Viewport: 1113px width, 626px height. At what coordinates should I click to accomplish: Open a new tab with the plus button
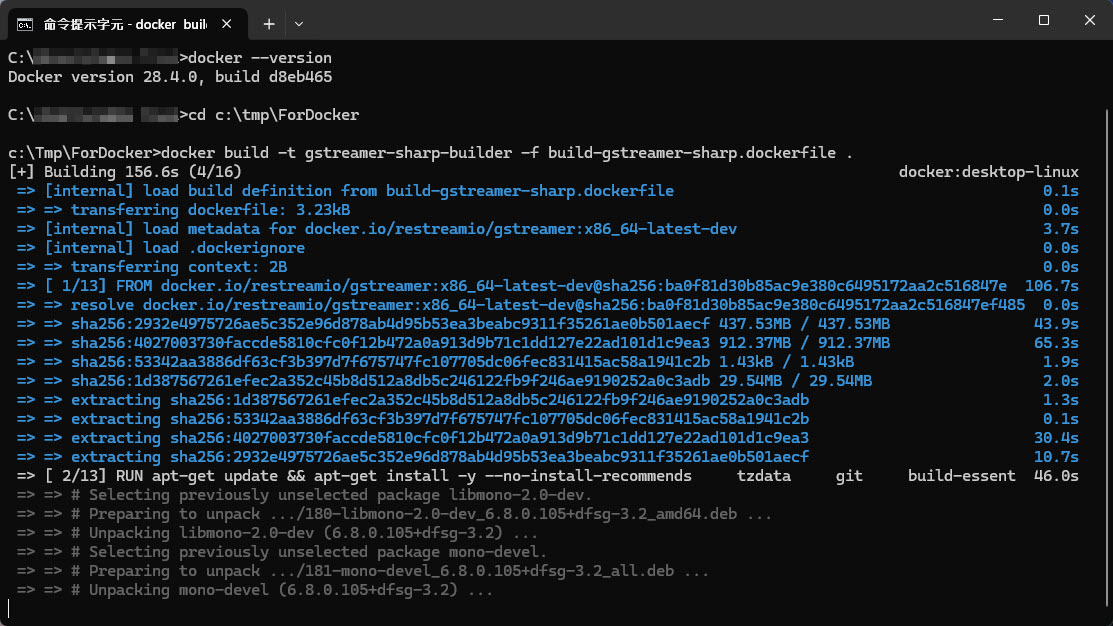point(268,22)
